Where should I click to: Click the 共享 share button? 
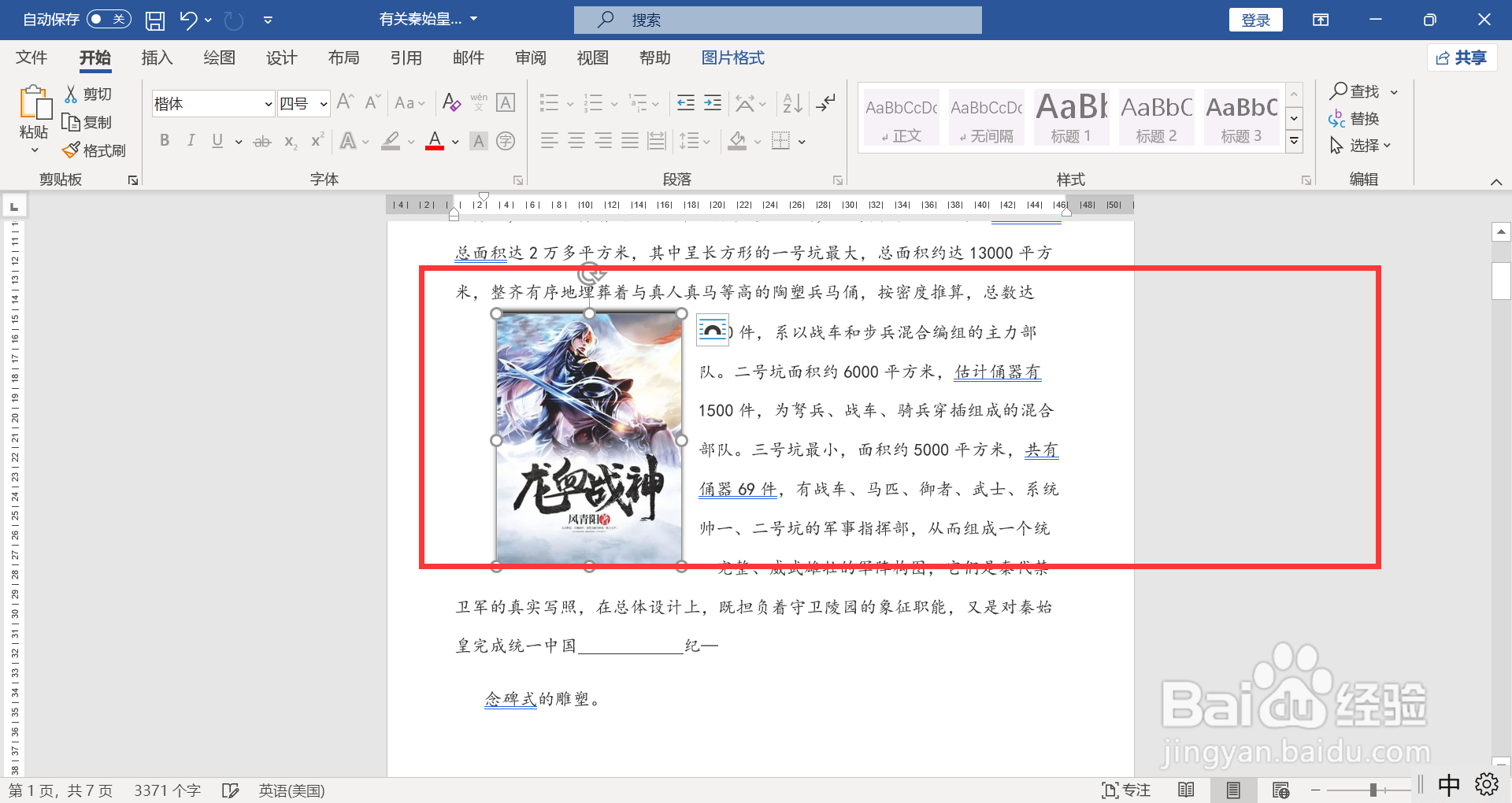click(x=1462, y=57)
